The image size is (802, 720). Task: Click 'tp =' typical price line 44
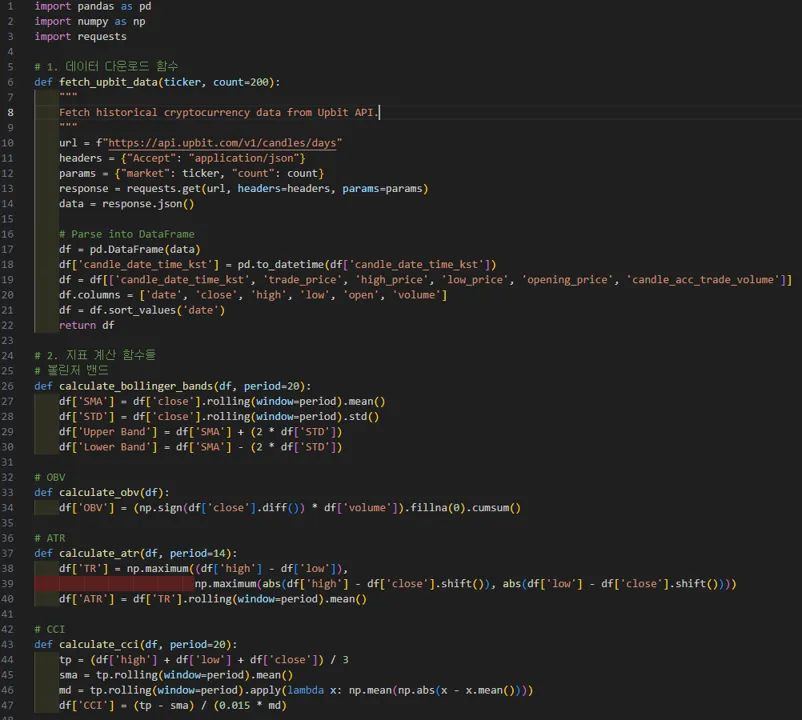coord(204,660)
